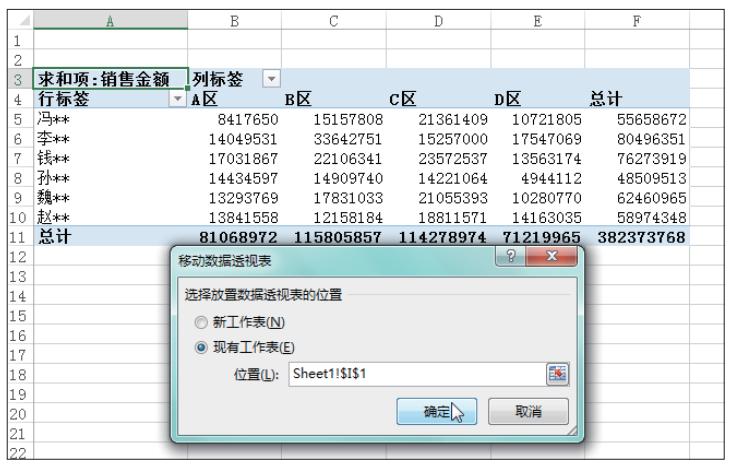Click the cell with value 55658672
Image resolution: width=733 pixels, height=467 pixels.
[x=637, y=119]
